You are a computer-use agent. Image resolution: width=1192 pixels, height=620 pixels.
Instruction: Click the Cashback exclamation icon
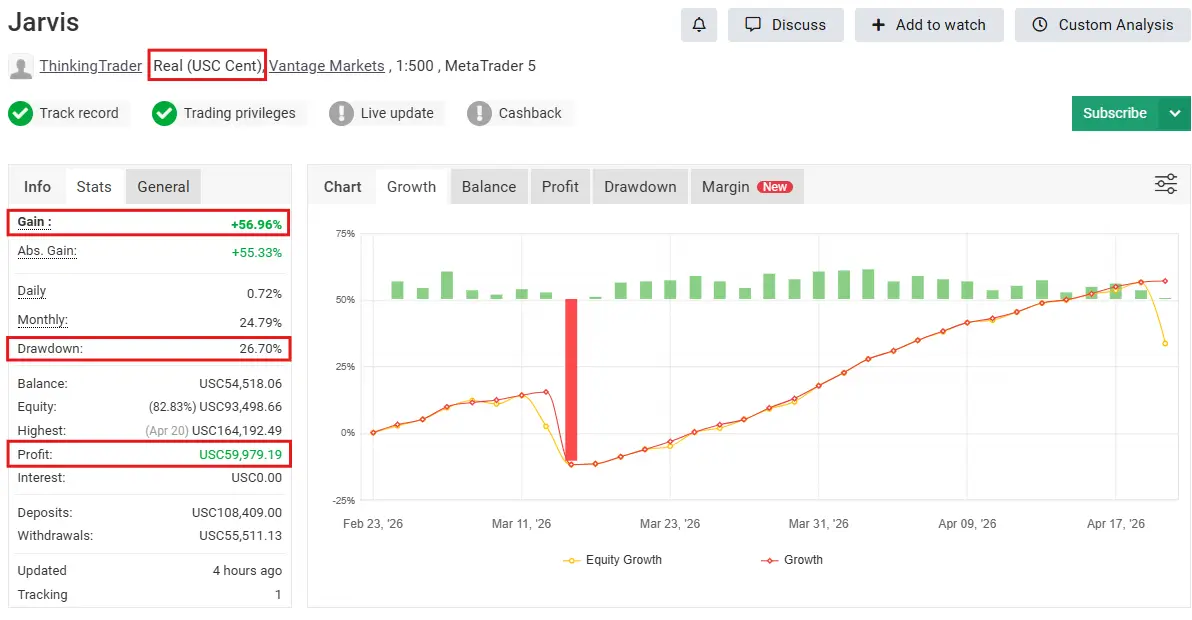(480, 113)
